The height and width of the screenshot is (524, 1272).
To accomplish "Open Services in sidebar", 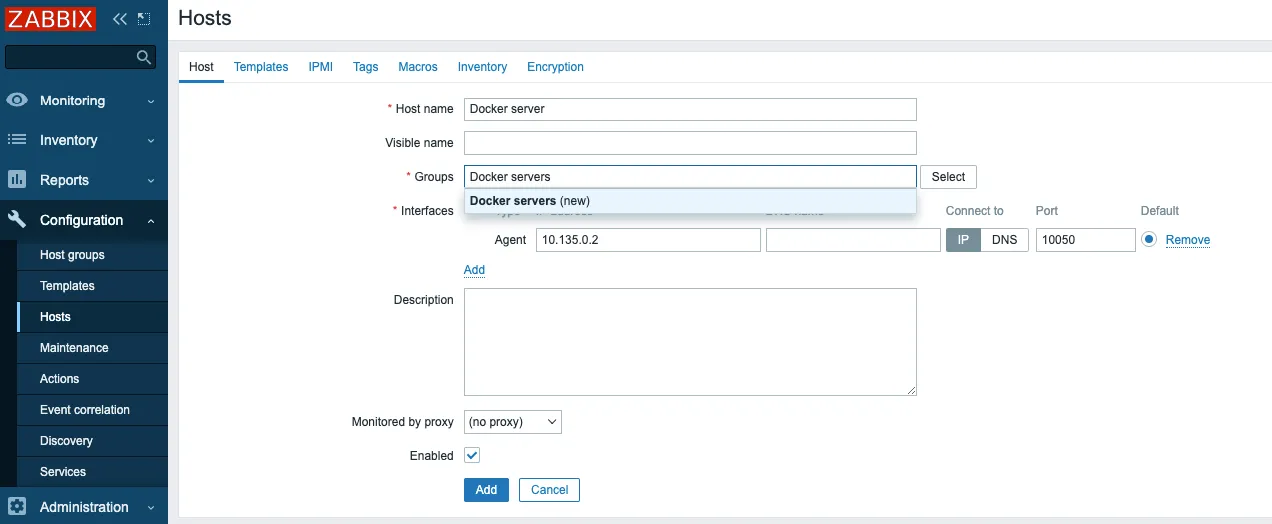I will point(92,472).
